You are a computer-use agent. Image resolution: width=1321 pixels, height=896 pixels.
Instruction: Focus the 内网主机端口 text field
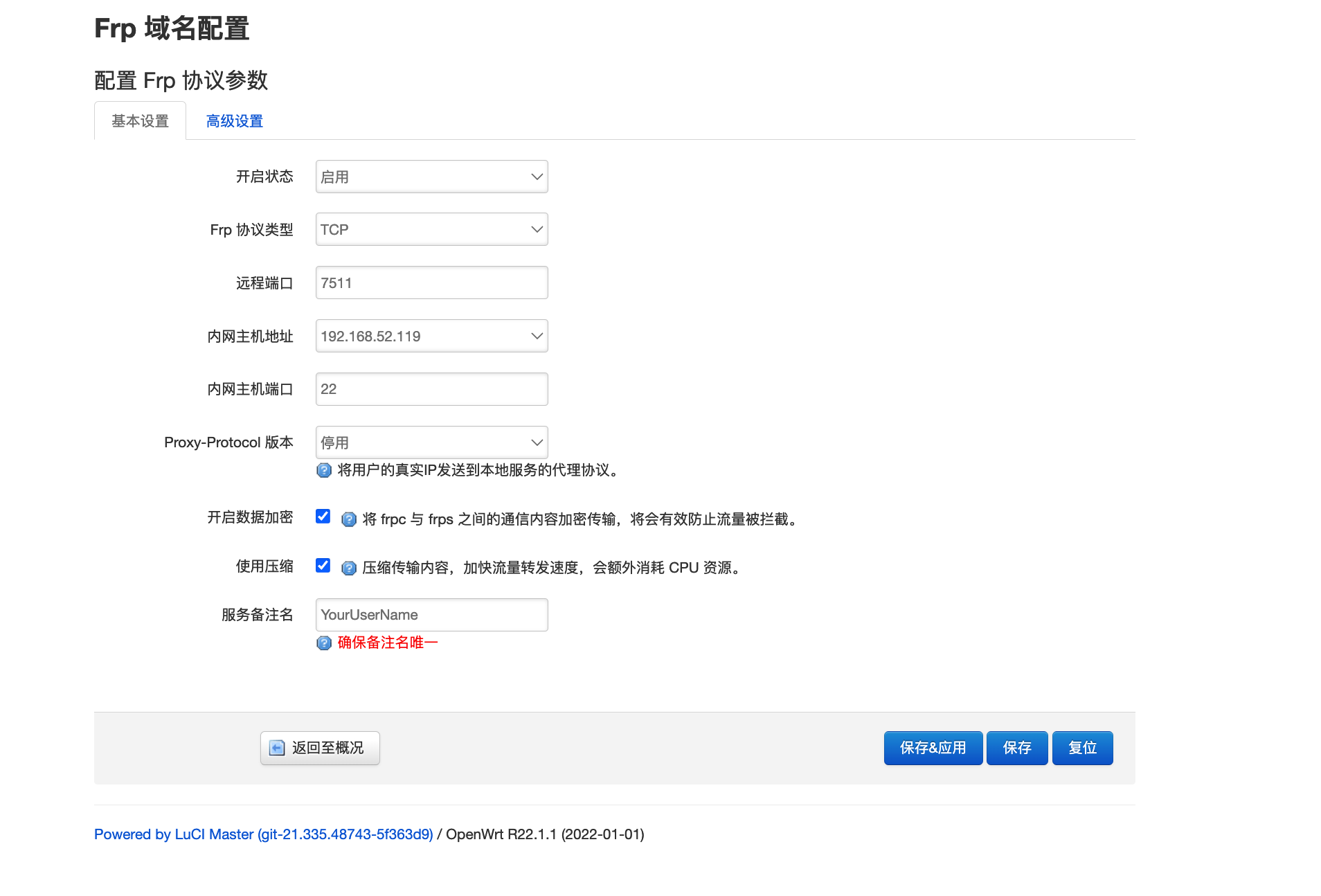431,389
